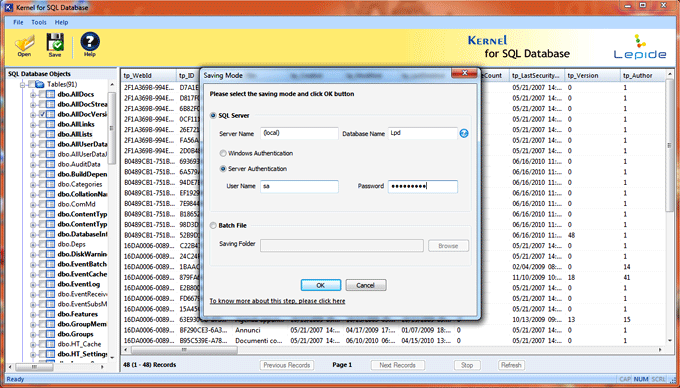This screenshot has height=388, width=680.
Task: Expand the dbo.EventSubsM tree node
Action: click(33, 304)
